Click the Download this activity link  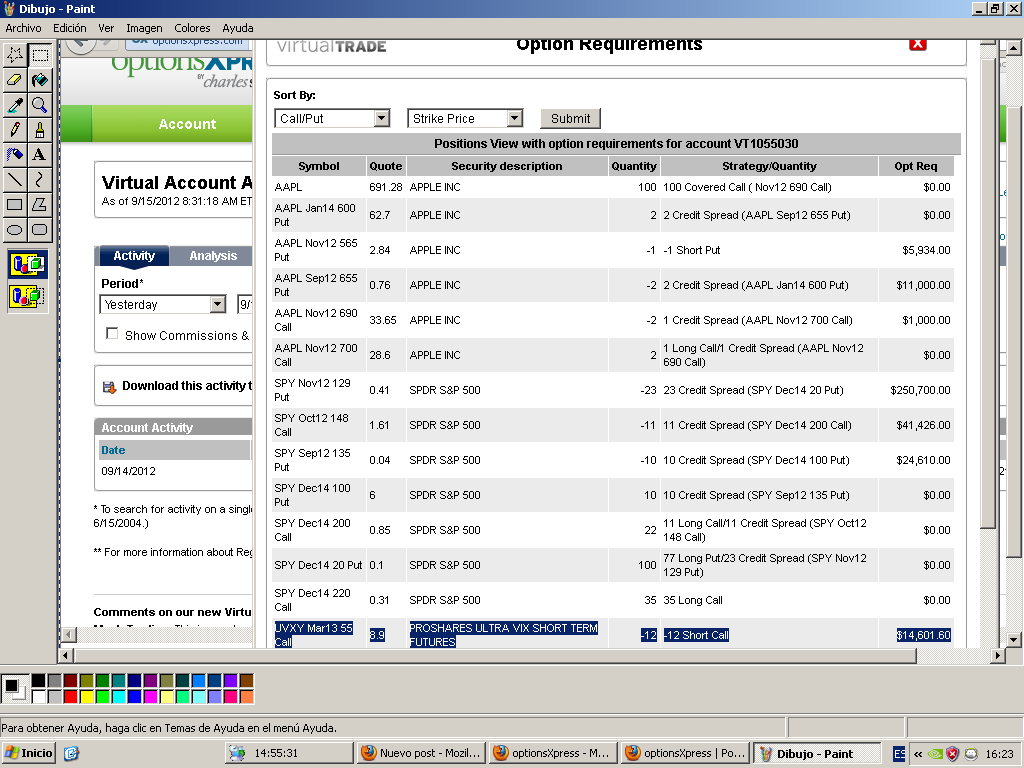tap(186, 386)
